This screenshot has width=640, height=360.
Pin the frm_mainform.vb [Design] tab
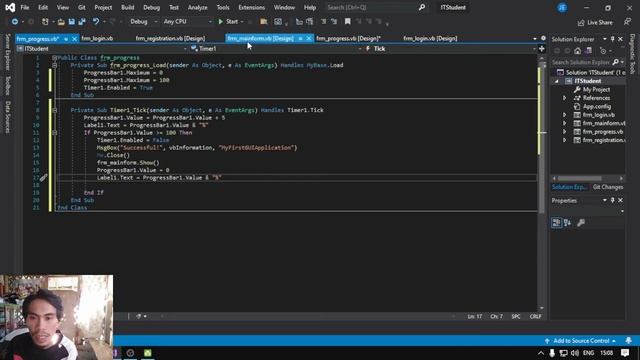point(300,38)
